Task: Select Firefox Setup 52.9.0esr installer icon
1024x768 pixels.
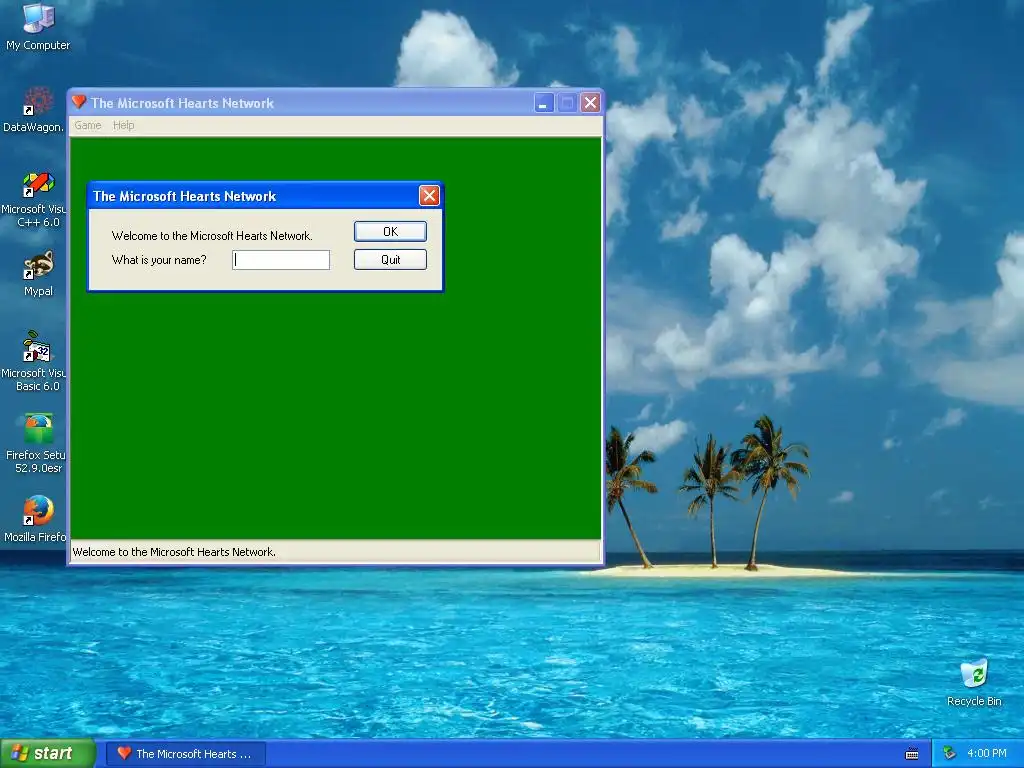Action: point(38,443)
